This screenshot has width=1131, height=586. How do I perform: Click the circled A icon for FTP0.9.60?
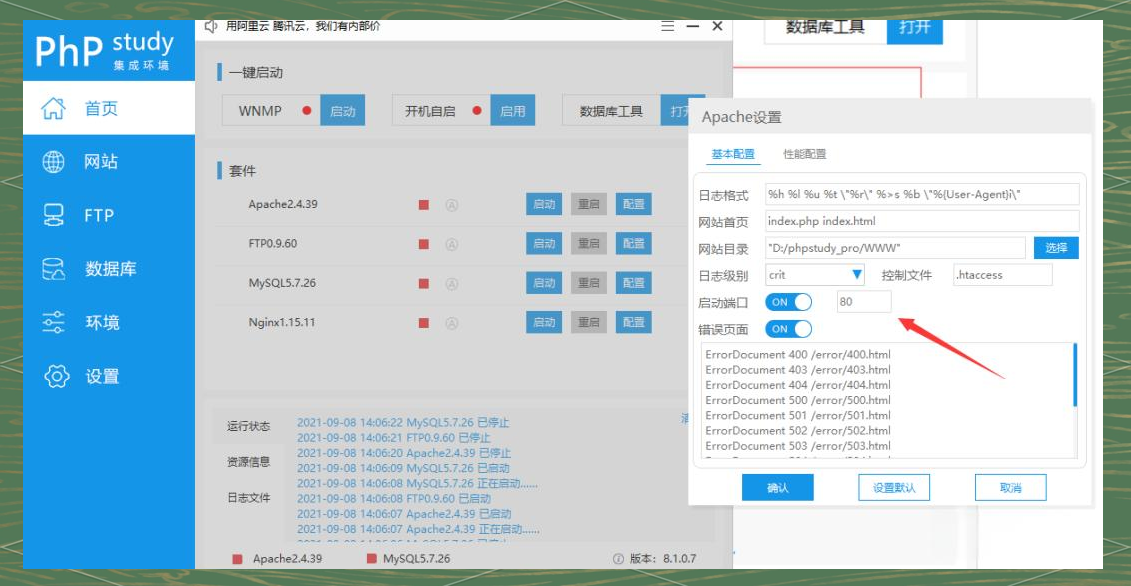pos(452,244)
